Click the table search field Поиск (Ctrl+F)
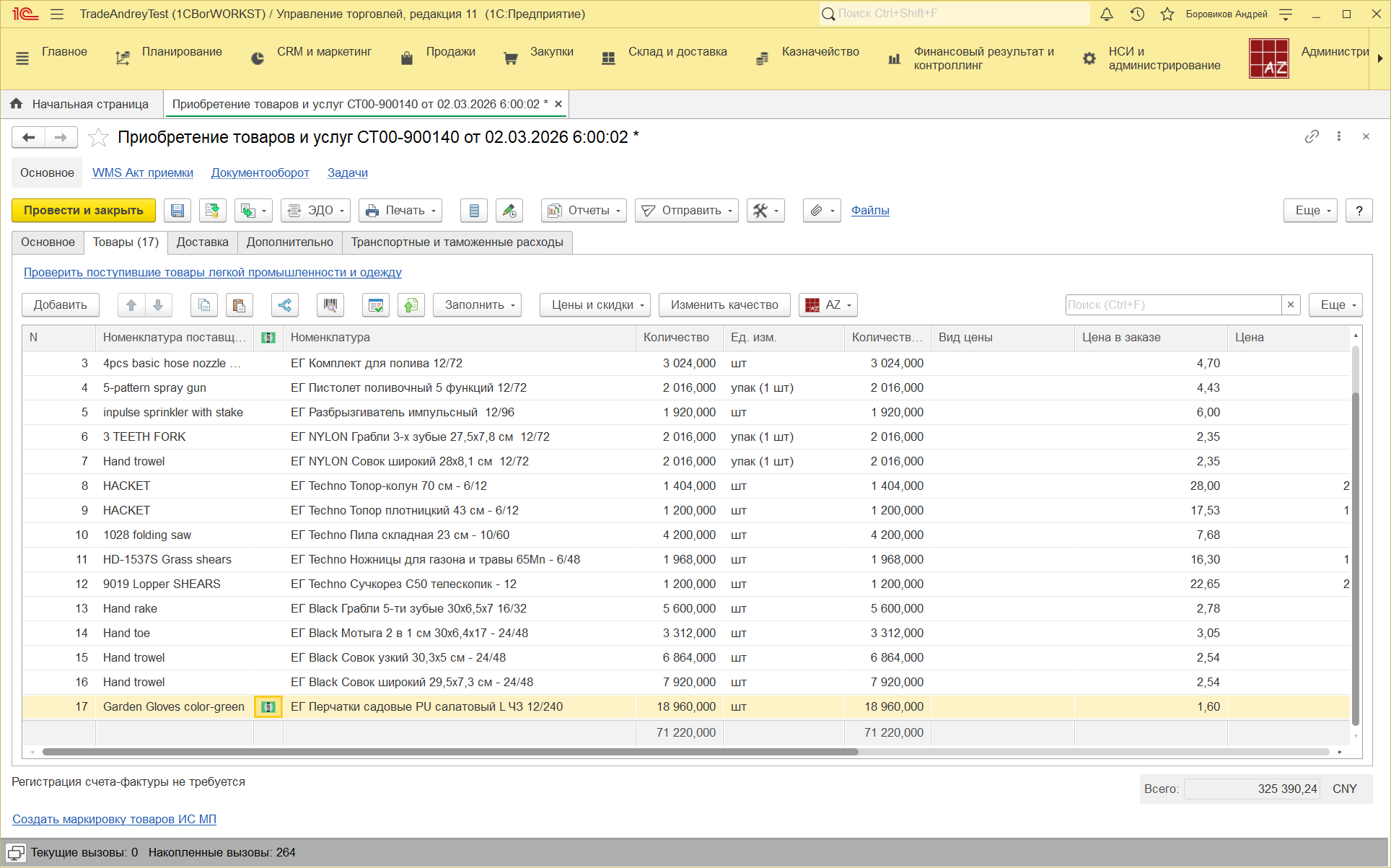The width and height of the screenshot is (1391, 868). [1172, 305]
